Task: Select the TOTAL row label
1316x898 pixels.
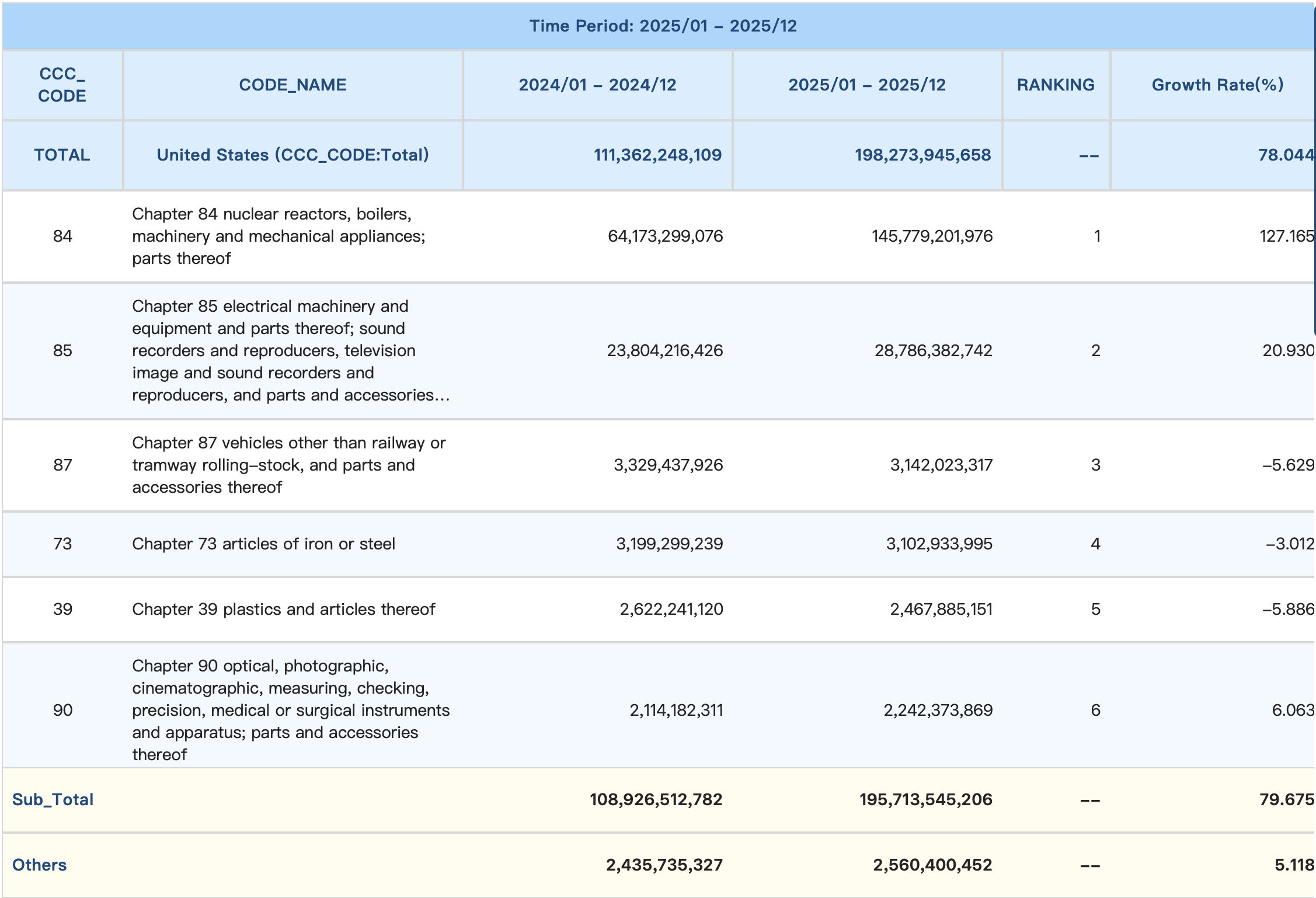Action: click(62, 155)
